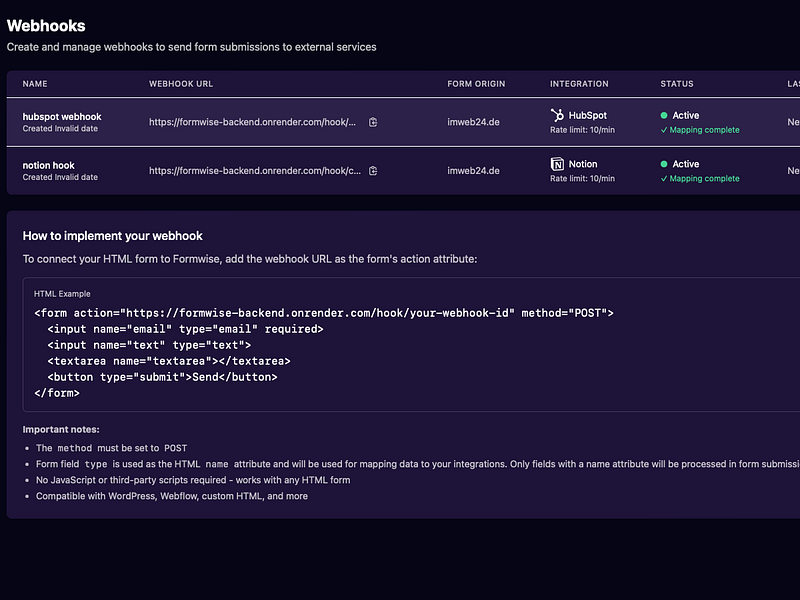Screen dimensions: 800x600
Task: Click note about WordPress and Webflow compatibility
Action: pyautogui.click(x=172, y=496)
